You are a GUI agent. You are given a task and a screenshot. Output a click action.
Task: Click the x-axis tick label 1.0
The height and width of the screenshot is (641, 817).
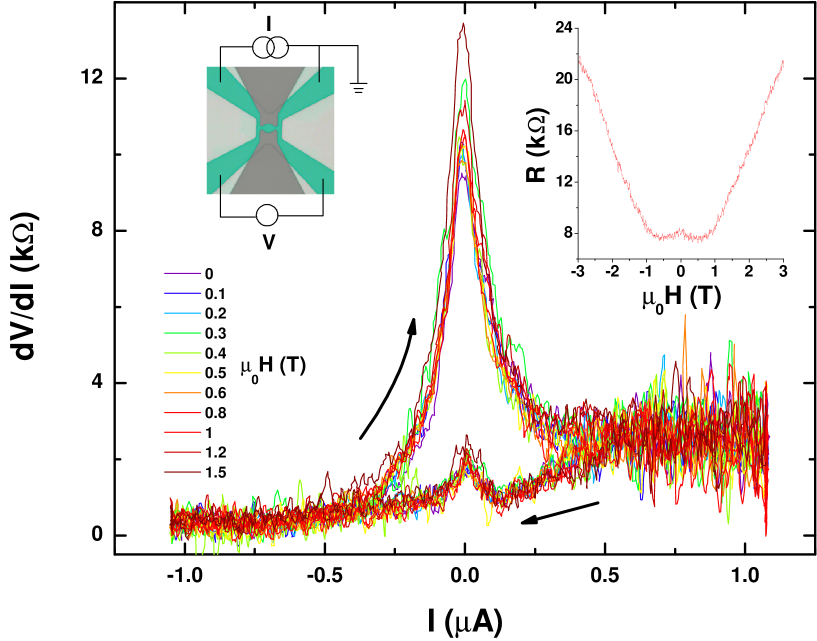coord(745,576)
